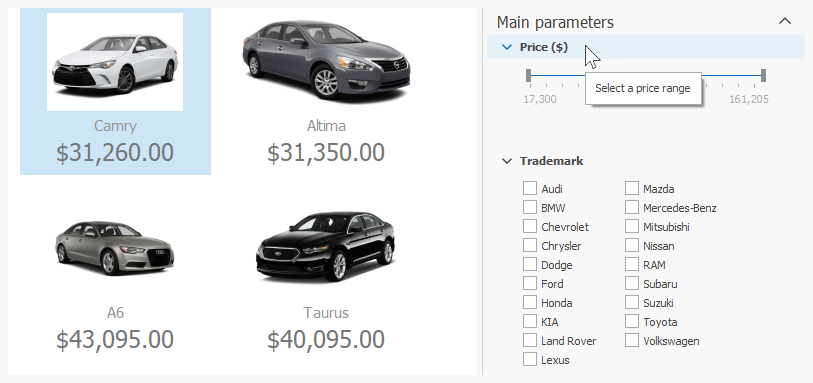Viewport: 813px width, 383px height.
Task: Click the Camry price $31,260.00
Action: click(115, 152)
